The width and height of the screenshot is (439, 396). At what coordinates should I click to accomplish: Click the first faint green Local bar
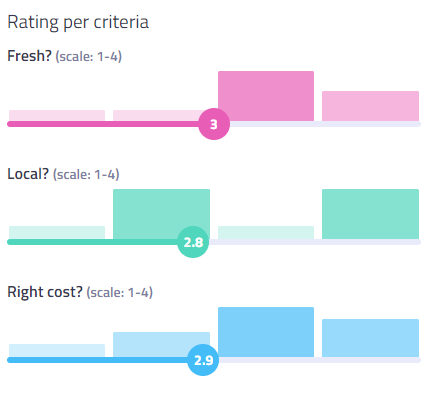tap(57, 233)
